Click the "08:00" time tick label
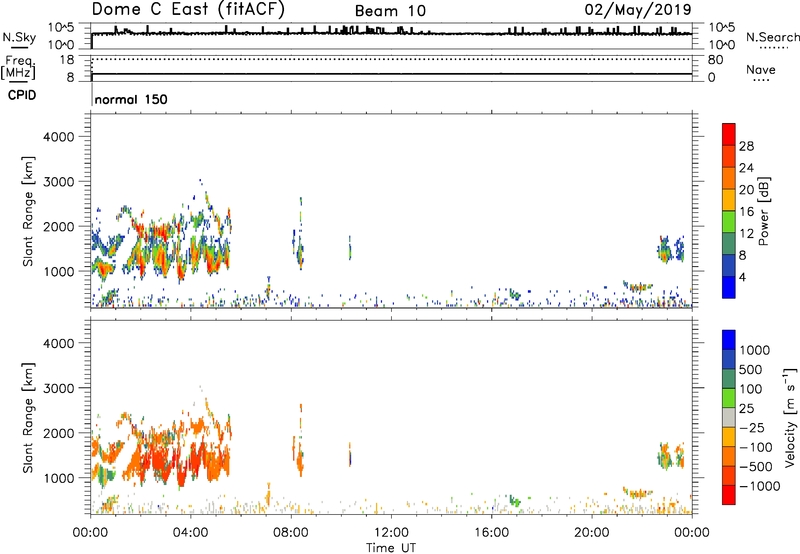The image size is (800, 554). tap(291, 533)
